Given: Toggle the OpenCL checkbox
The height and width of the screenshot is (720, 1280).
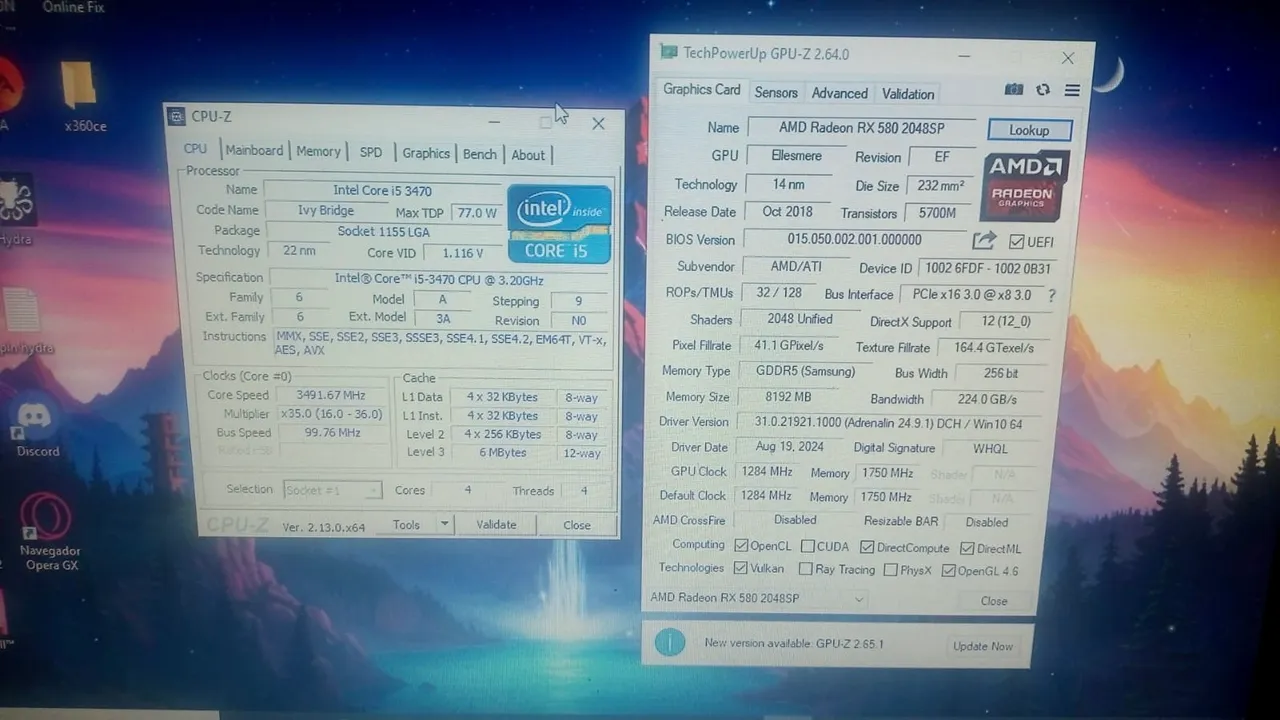Looking at the screenshot, I should click(x=741, y=546).
